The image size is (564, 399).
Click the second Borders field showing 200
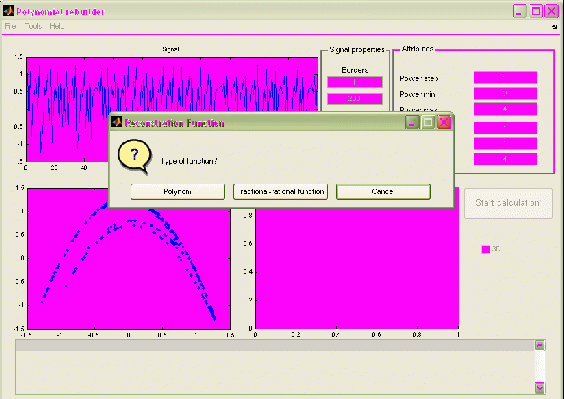tap(355, 99)
